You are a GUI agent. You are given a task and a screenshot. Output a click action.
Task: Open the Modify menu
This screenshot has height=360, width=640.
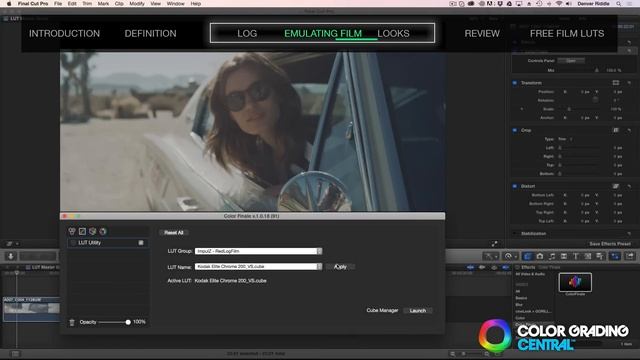pos(137,4)
